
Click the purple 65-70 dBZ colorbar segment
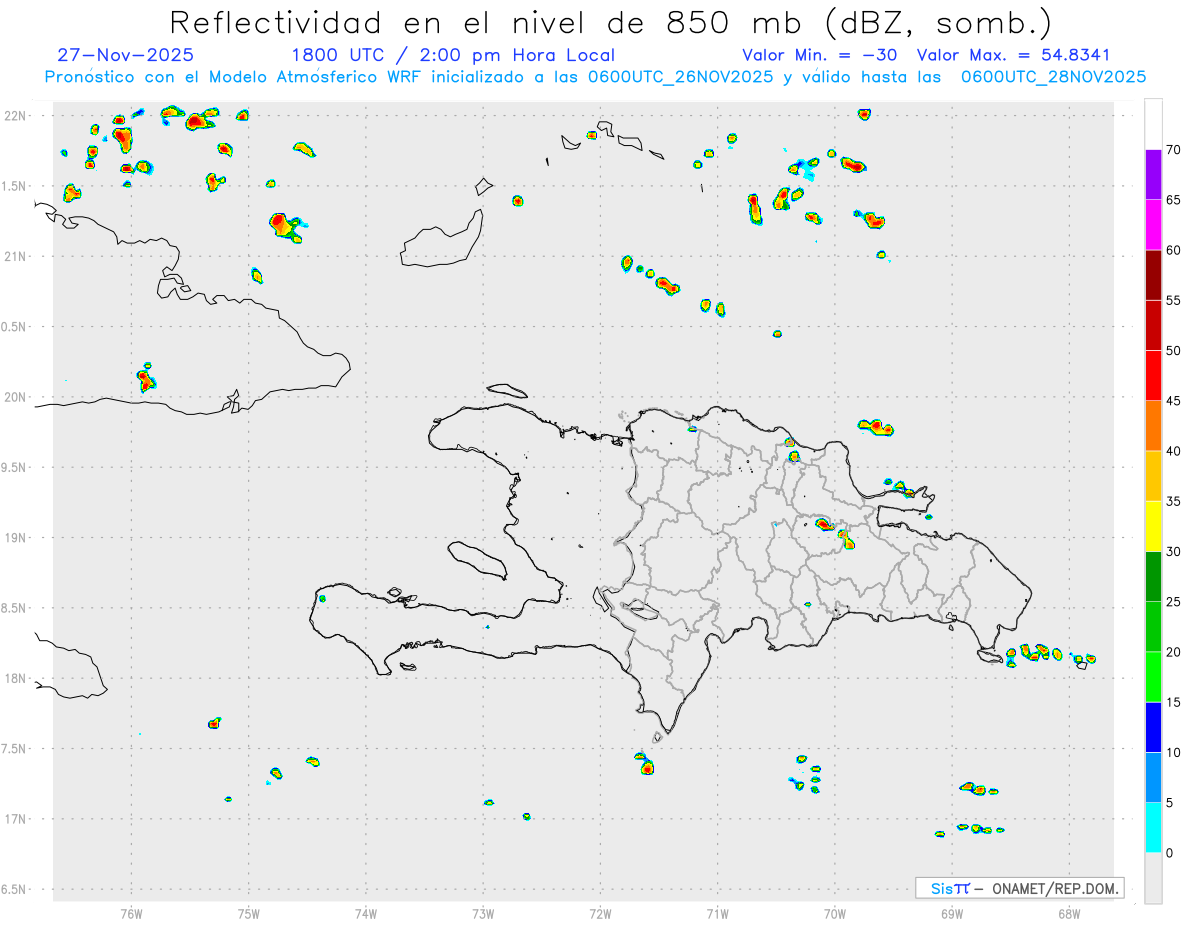(x=1153, y=175)
